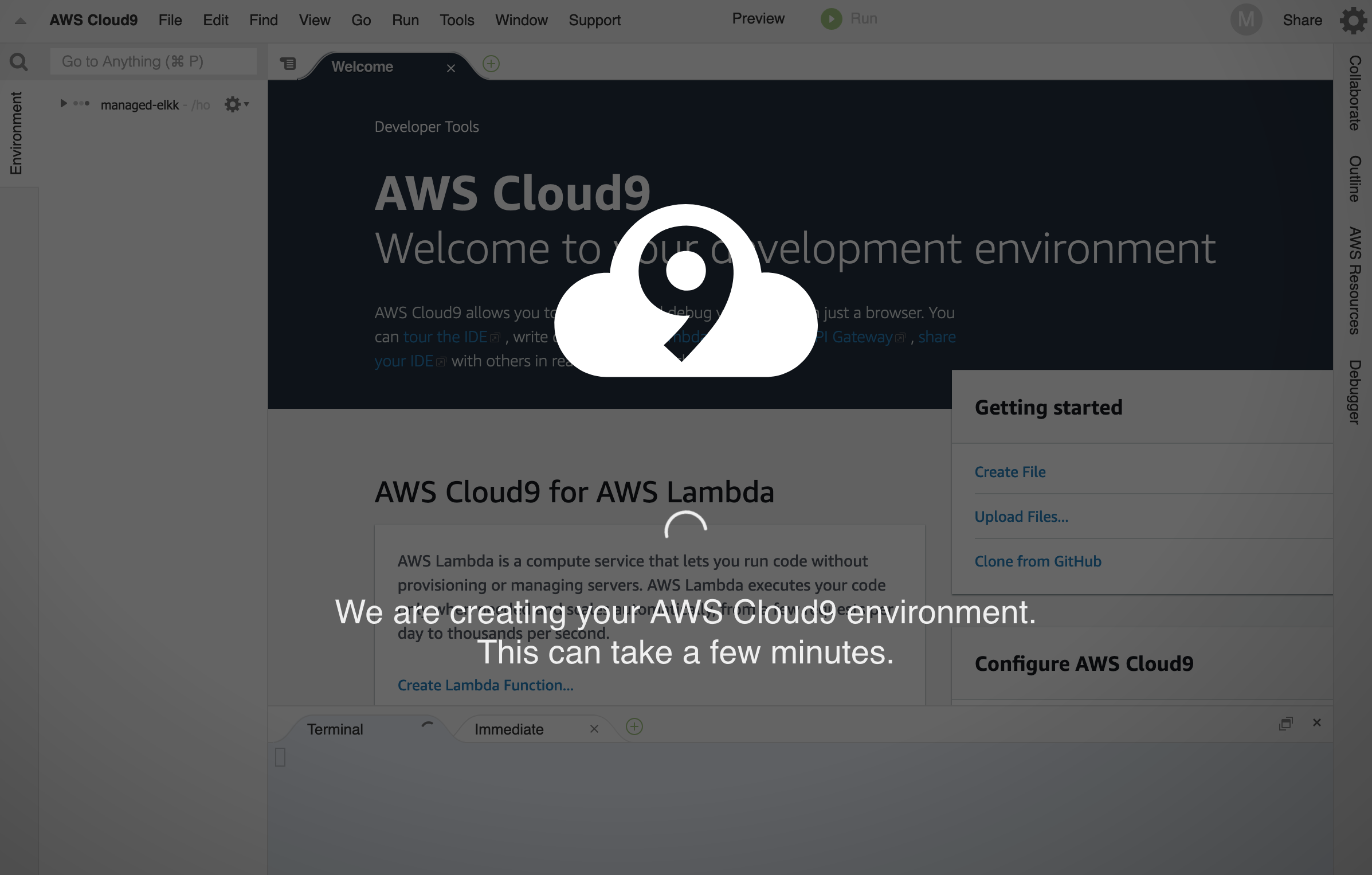This screenshot has height=875, width=1372.
Task: Click the Create Lambda Function link
Action: pos(485,685)
